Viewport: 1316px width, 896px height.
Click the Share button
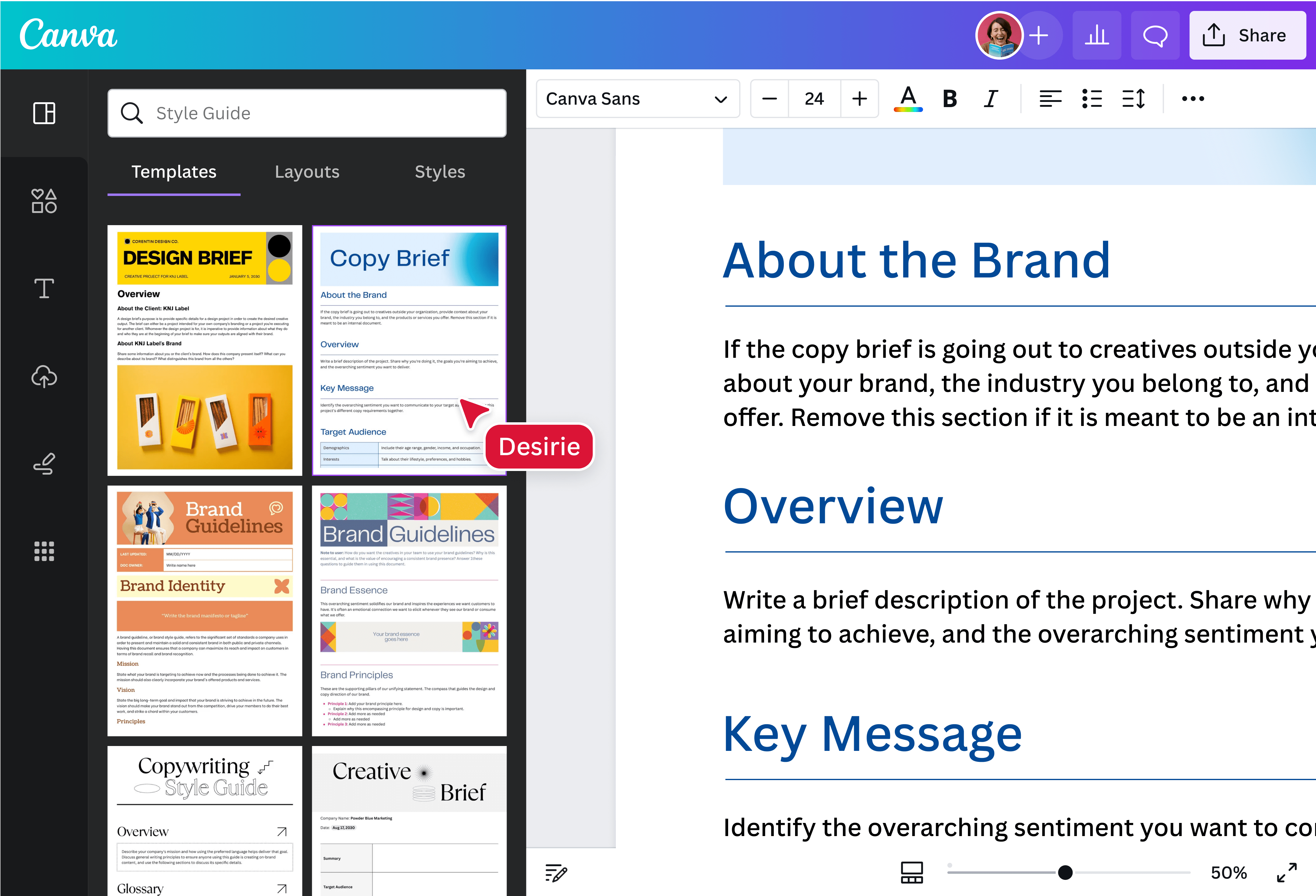[1248, 35]
